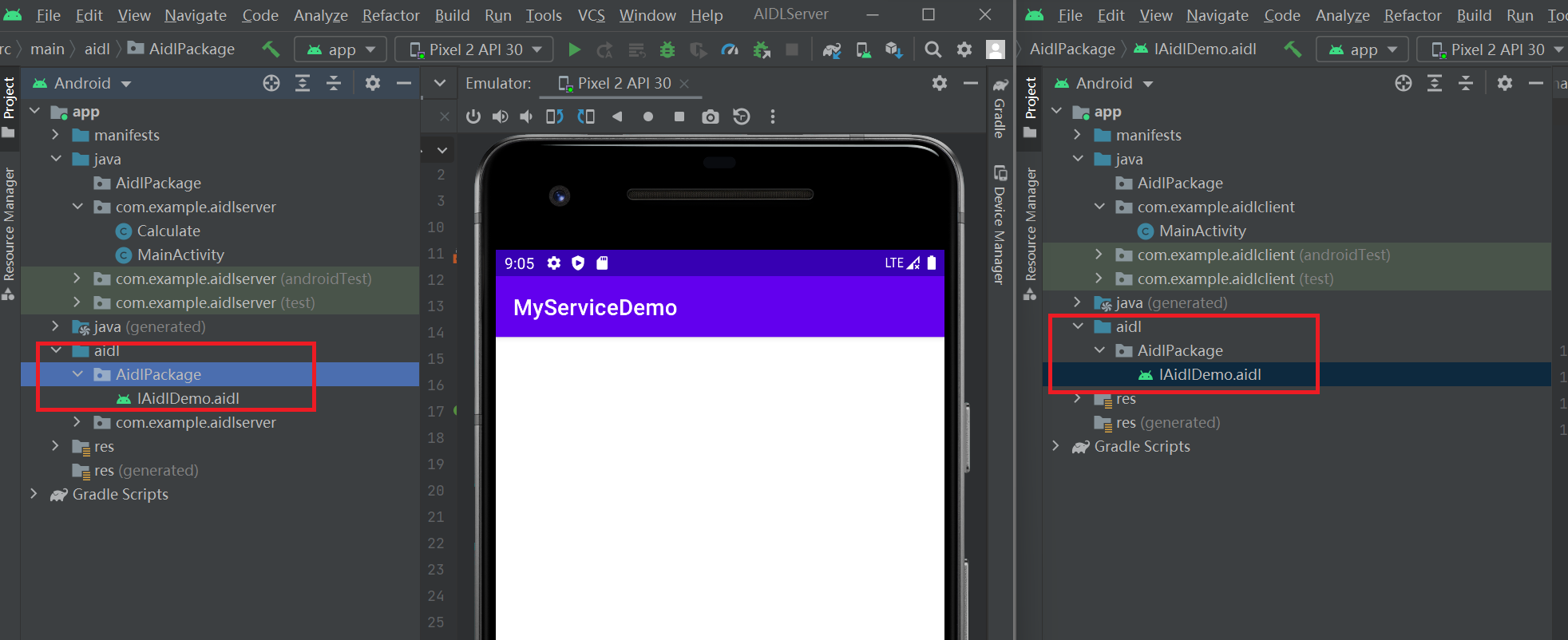Image resolution: width=1568 pixels, height=640 pixels.
Task: Take emulator screenshot with camera icon
Action: (710, 117)
